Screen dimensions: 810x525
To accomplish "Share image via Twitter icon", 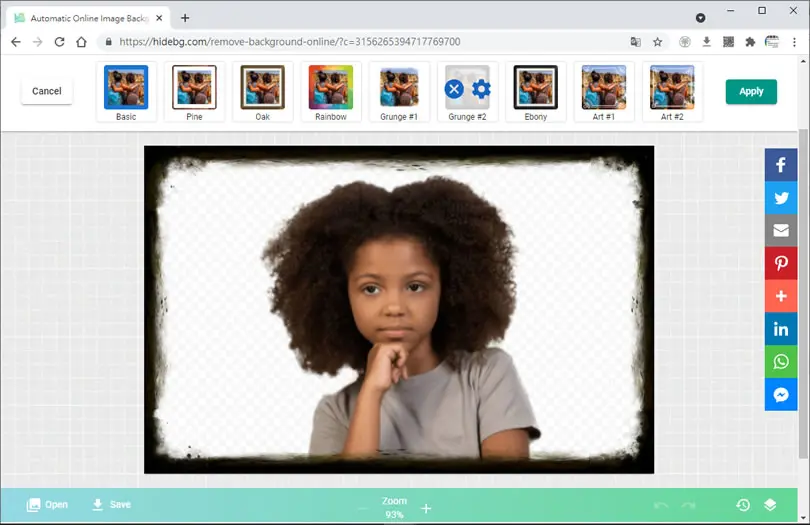I will pyautogui.click(x=781, y=198).
